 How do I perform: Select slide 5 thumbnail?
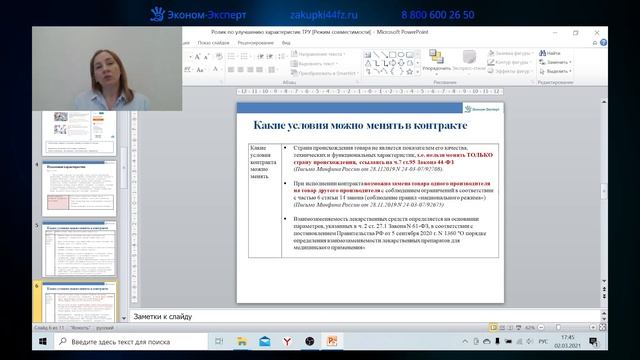coord(79,249)
